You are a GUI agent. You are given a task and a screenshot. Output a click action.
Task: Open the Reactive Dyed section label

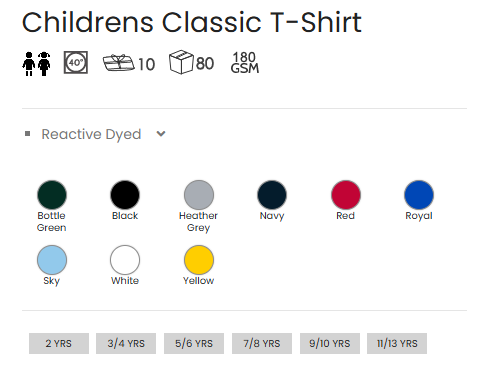pos(91,134)
